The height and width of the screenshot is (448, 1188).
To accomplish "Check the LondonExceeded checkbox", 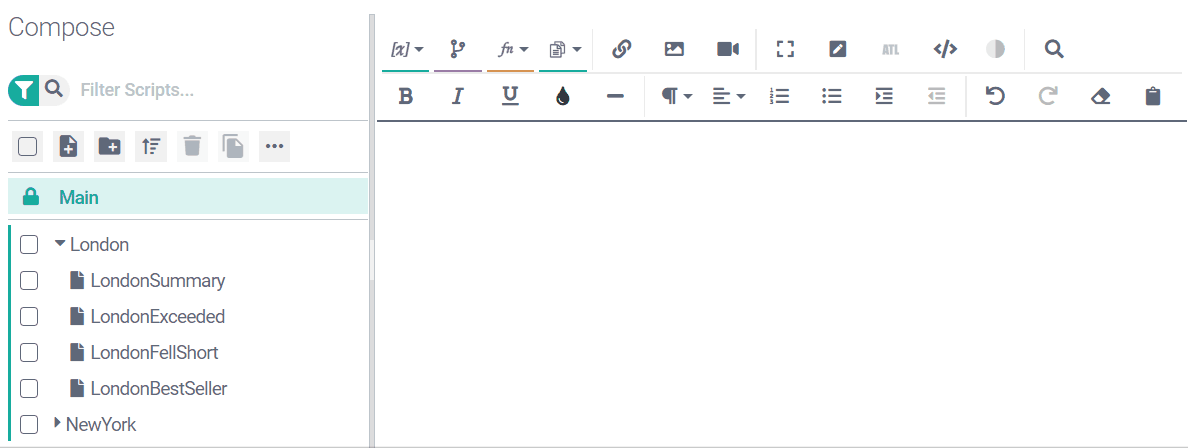I will [29, 317].
